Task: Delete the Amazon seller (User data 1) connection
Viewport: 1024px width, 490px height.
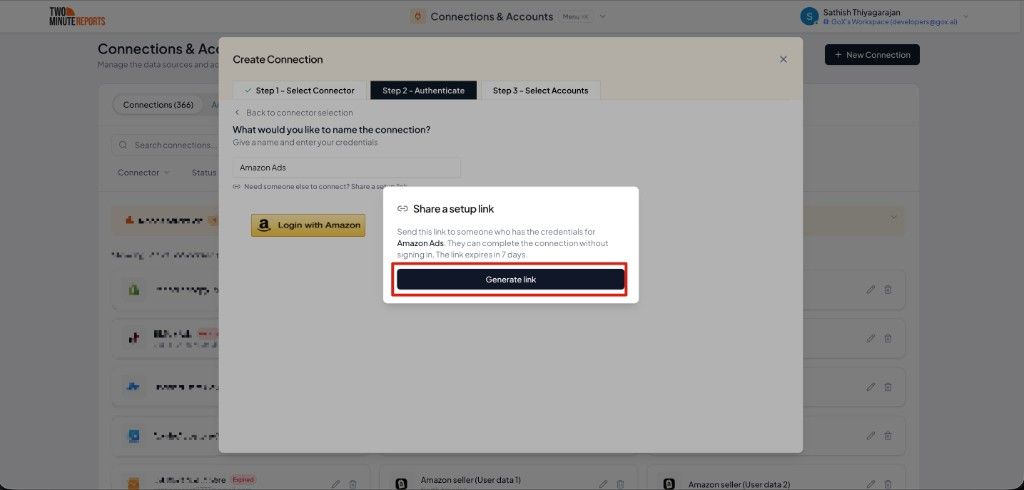Action: (x=620, y=484)
